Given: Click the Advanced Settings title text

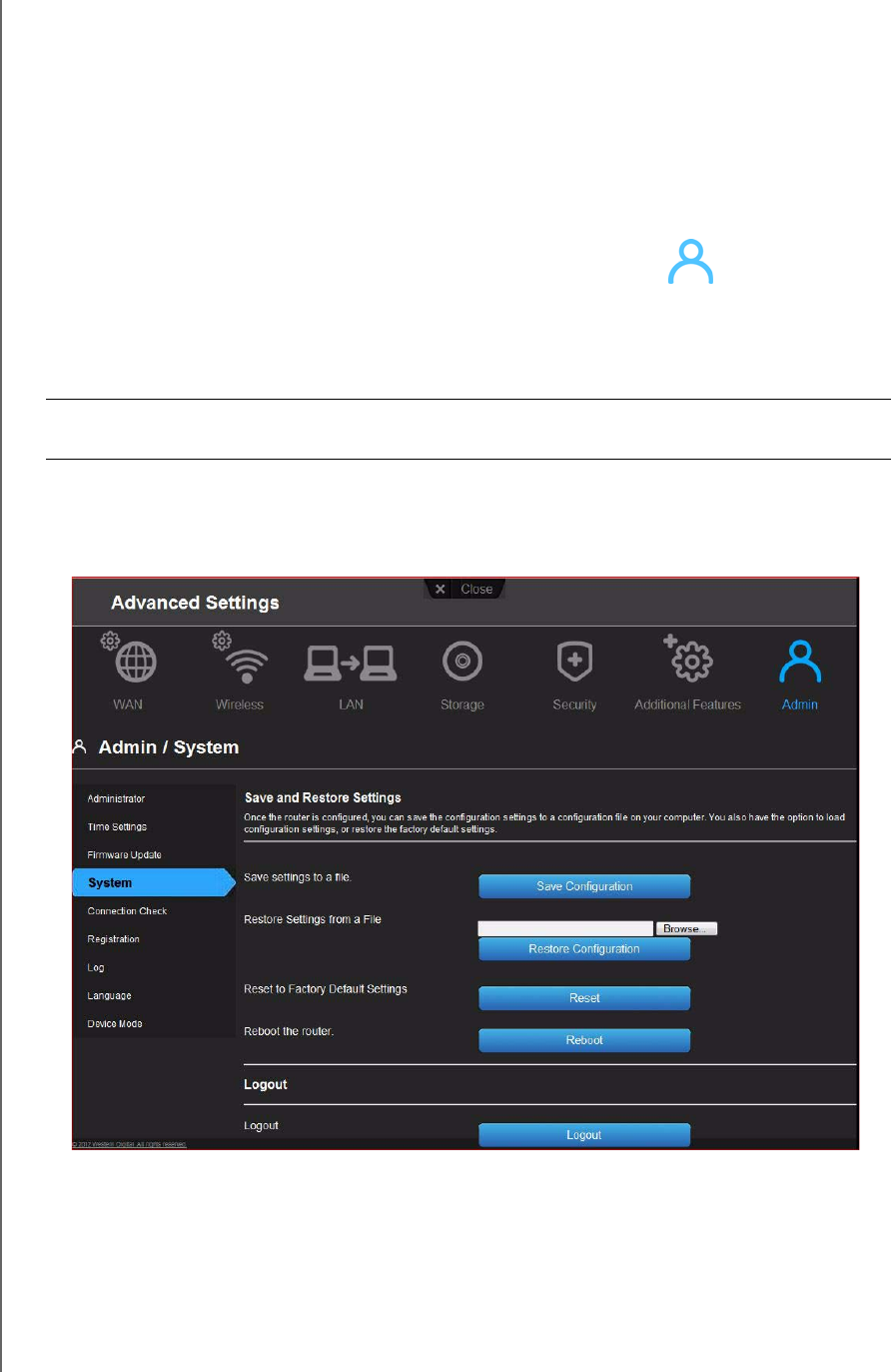Looking at the screenshot, I should (x=195, y=603).
